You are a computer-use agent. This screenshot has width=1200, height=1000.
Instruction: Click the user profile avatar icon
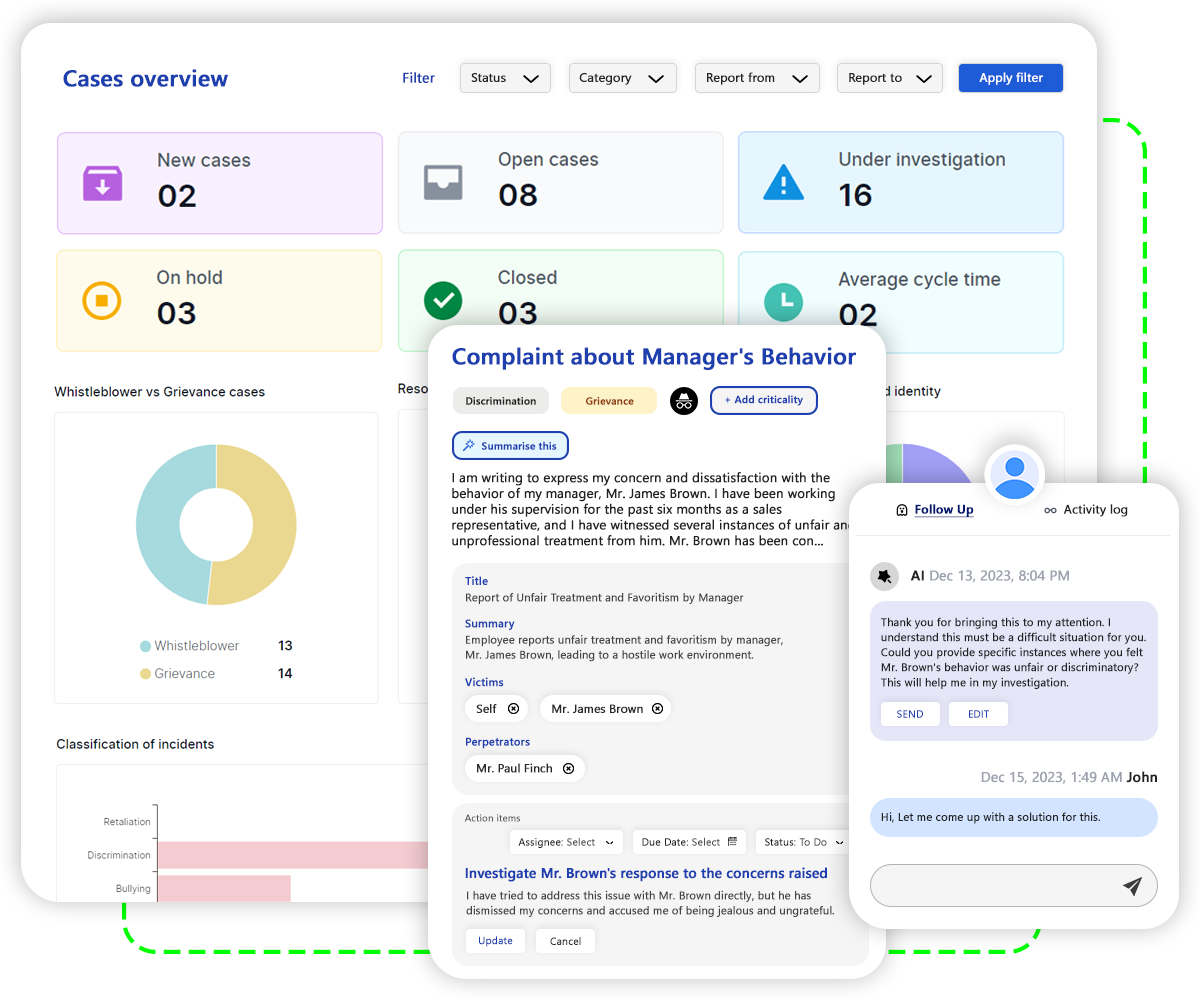[x=1015, y=474]
